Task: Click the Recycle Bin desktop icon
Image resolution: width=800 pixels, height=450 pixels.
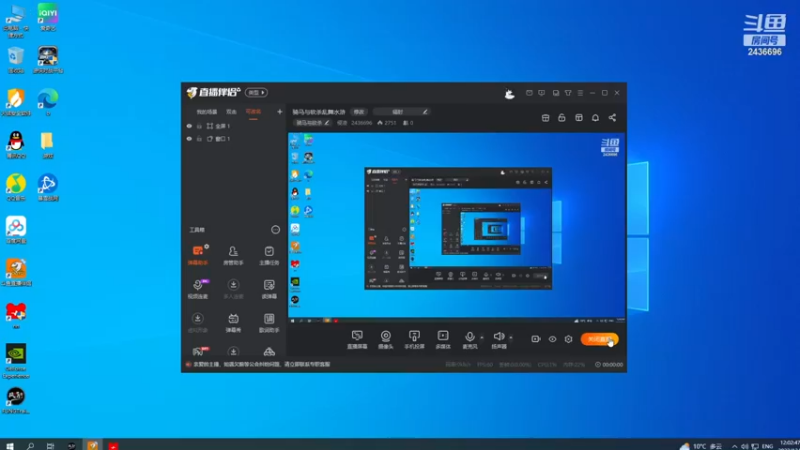Action: tap(16, 60)
